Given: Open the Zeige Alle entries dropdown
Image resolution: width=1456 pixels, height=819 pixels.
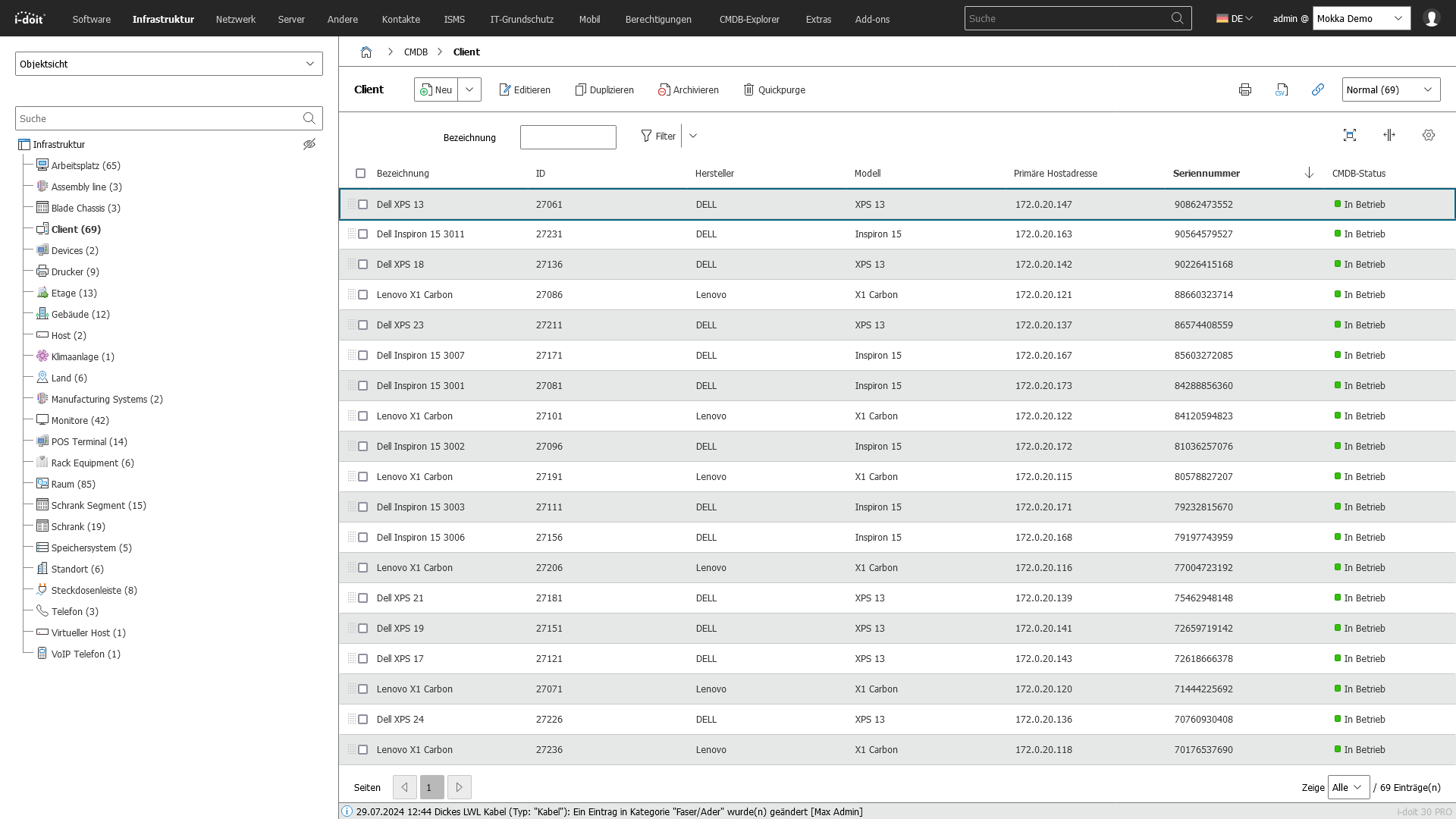Looking at the screenshot, I should point(1348,787).
